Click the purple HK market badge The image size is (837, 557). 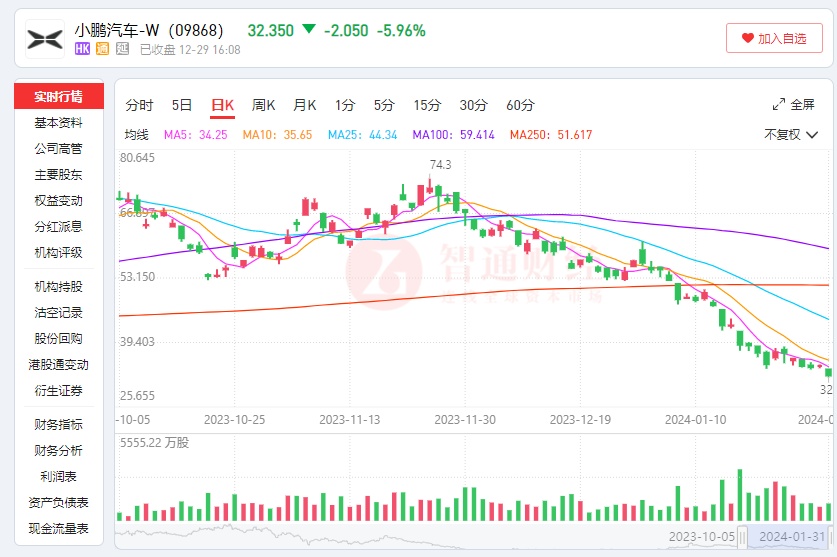(x=83, y=48)
